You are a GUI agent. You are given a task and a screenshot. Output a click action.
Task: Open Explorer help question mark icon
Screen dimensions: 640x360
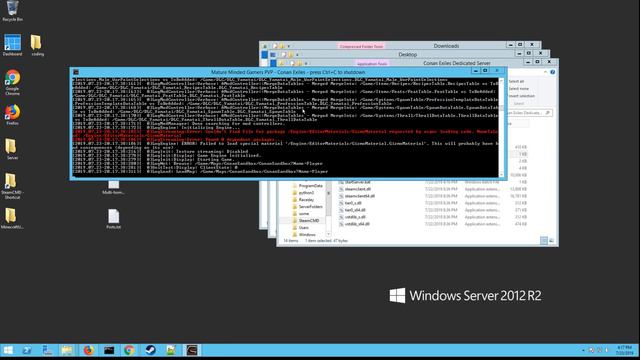552,72
